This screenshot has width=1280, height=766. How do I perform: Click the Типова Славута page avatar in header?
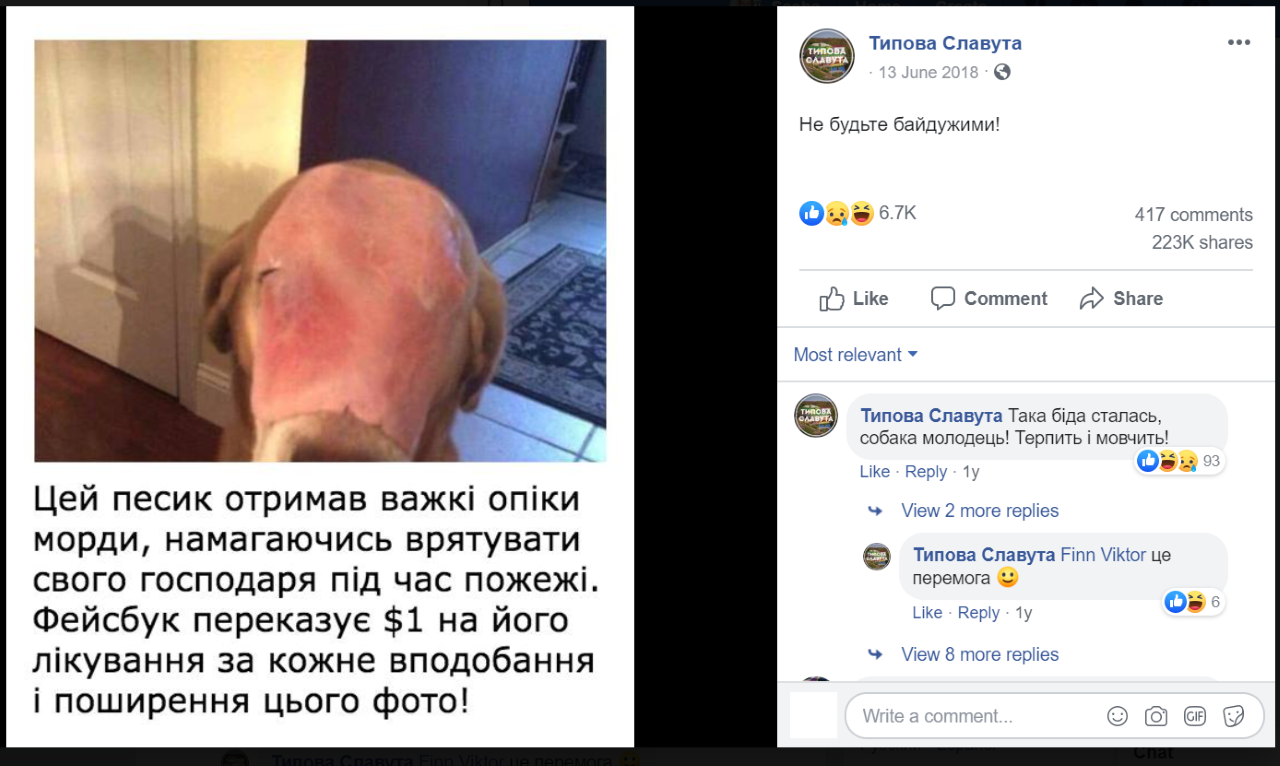[x=827, y=55]
